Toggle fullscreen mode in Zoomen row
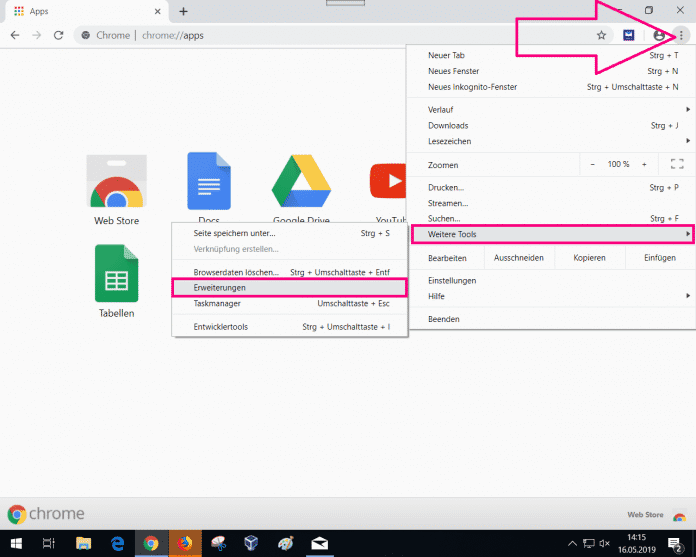Screen dimensions: 696x557 pos(677,164)
